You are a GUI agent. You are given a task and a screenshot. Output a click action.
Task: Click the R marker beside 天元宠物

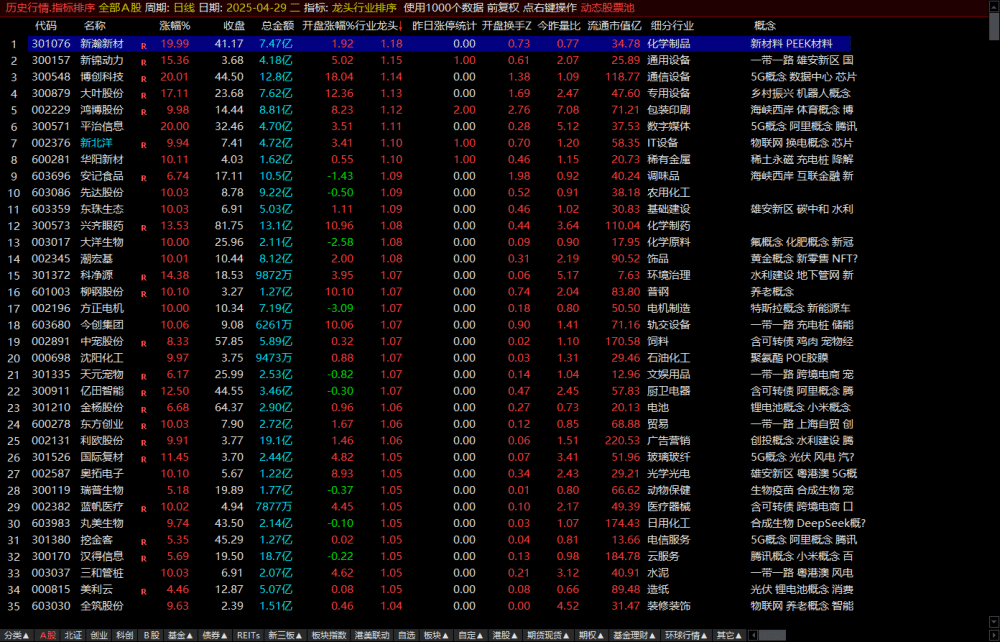click(x=143, y=377)
